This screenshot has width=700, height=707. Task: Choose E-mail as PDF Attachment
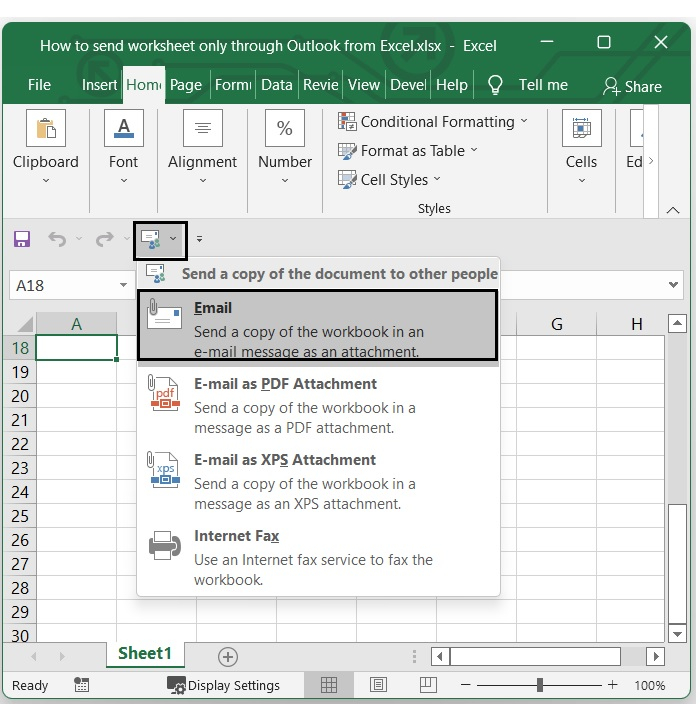318,405
